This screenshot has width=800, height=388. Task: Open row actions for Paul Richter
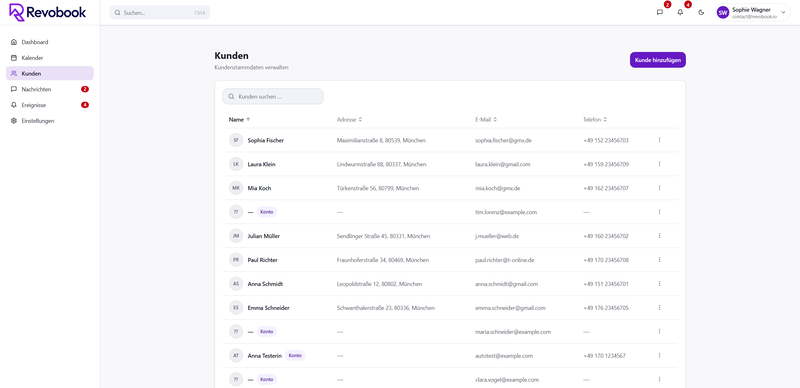[x=659, y=260]
